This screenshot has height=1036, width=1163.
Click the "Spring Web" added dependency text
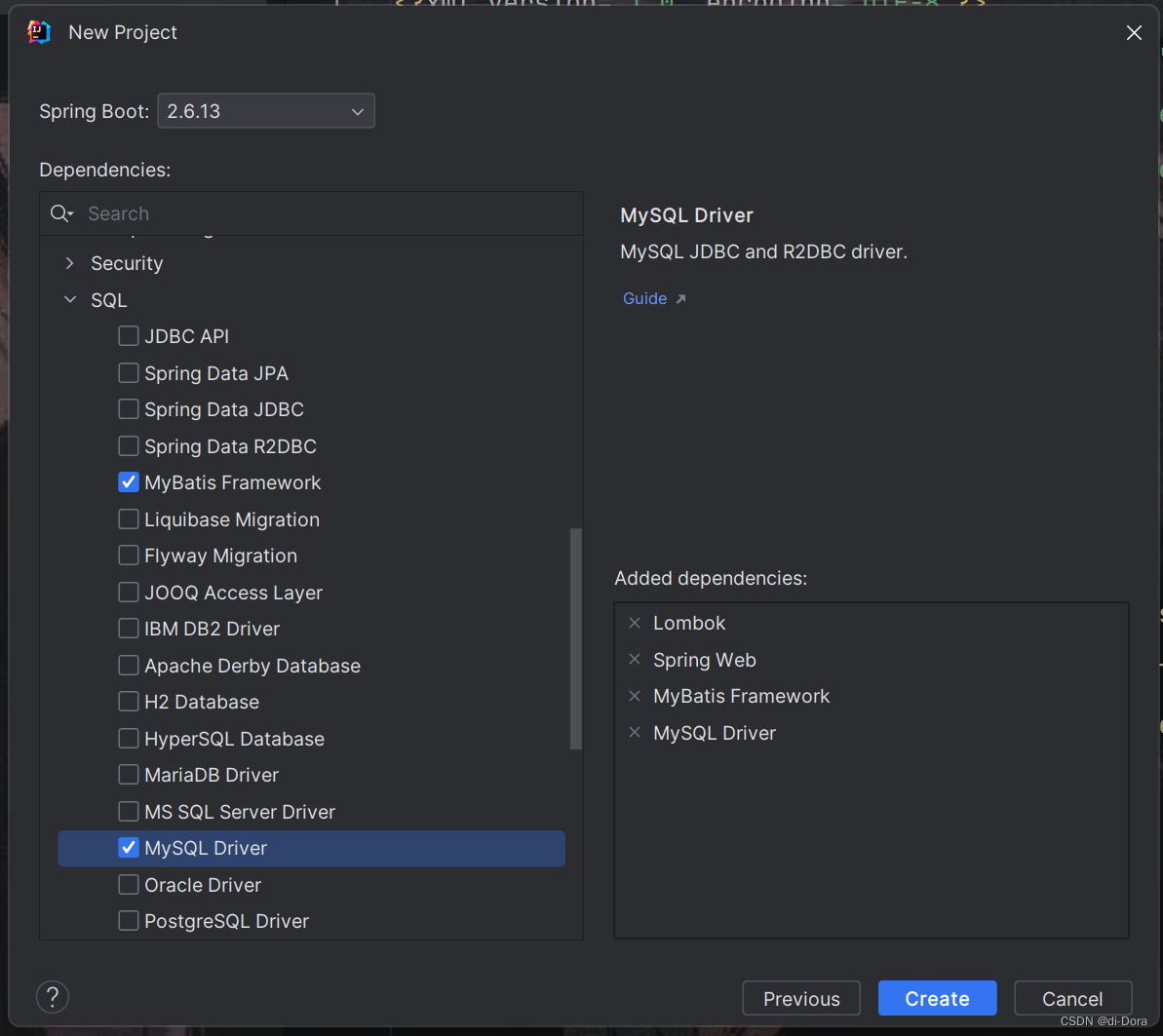coord(705,659)
